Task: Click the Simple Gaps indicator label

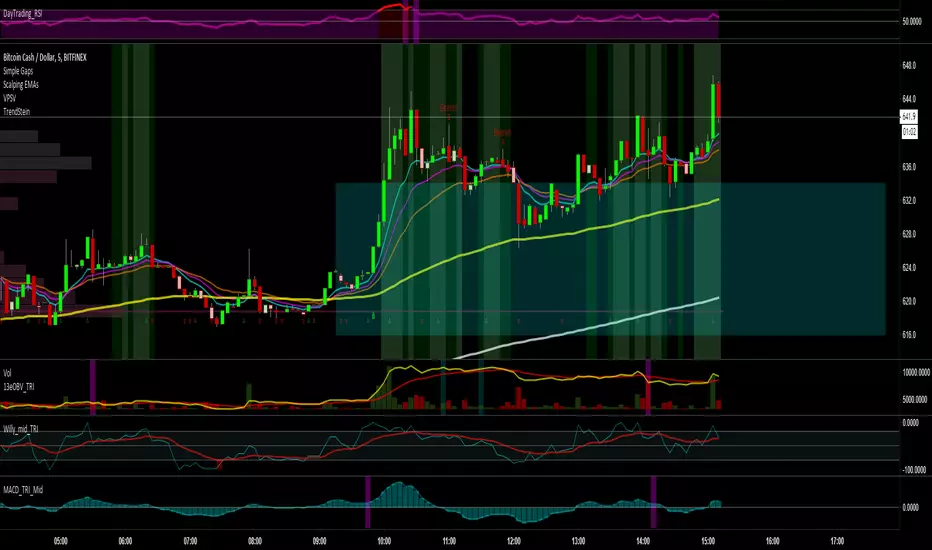Action: (x=18, y=71)
